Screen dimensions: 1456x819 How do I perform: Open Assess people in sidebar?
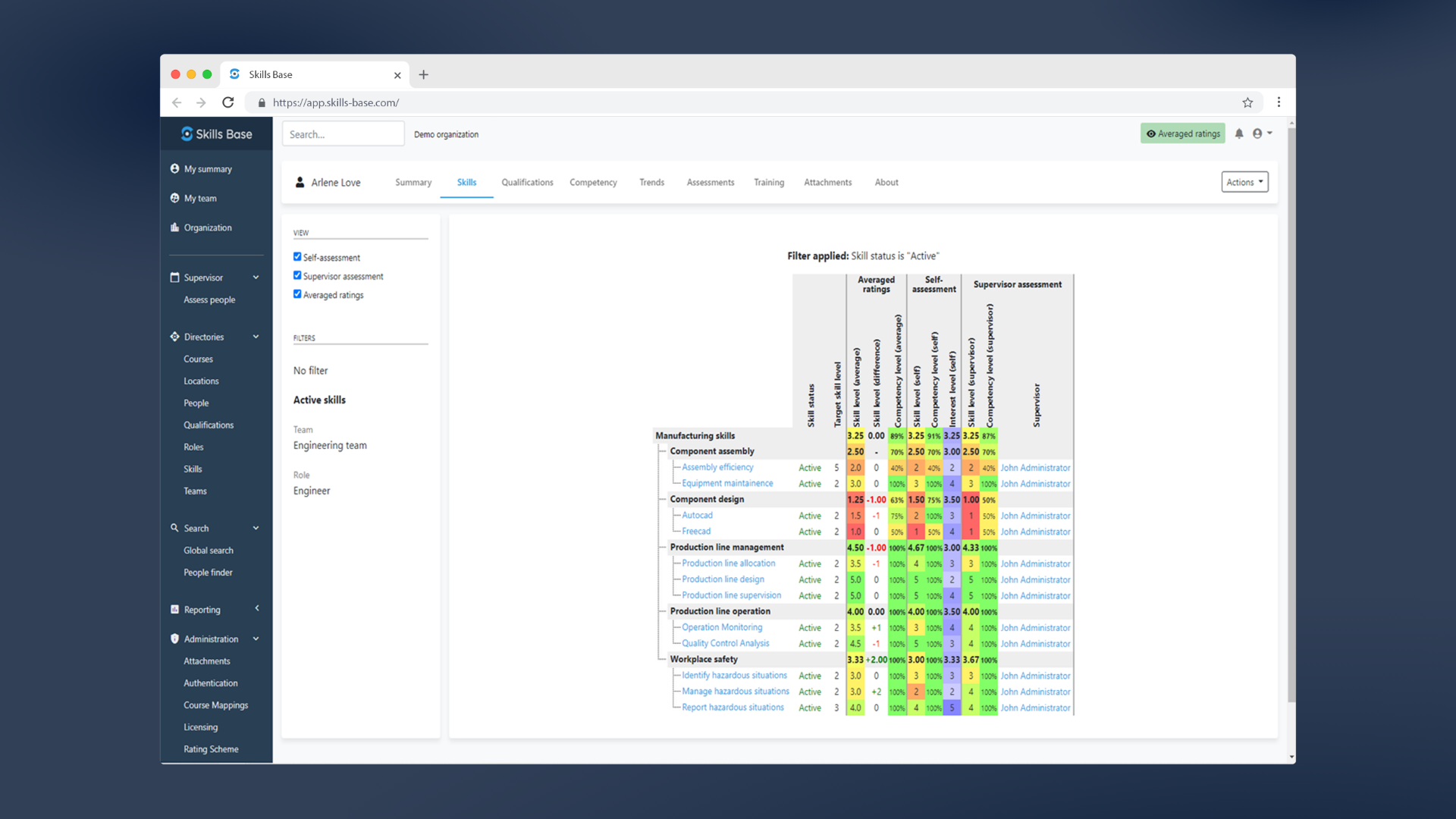coord(209,300)
